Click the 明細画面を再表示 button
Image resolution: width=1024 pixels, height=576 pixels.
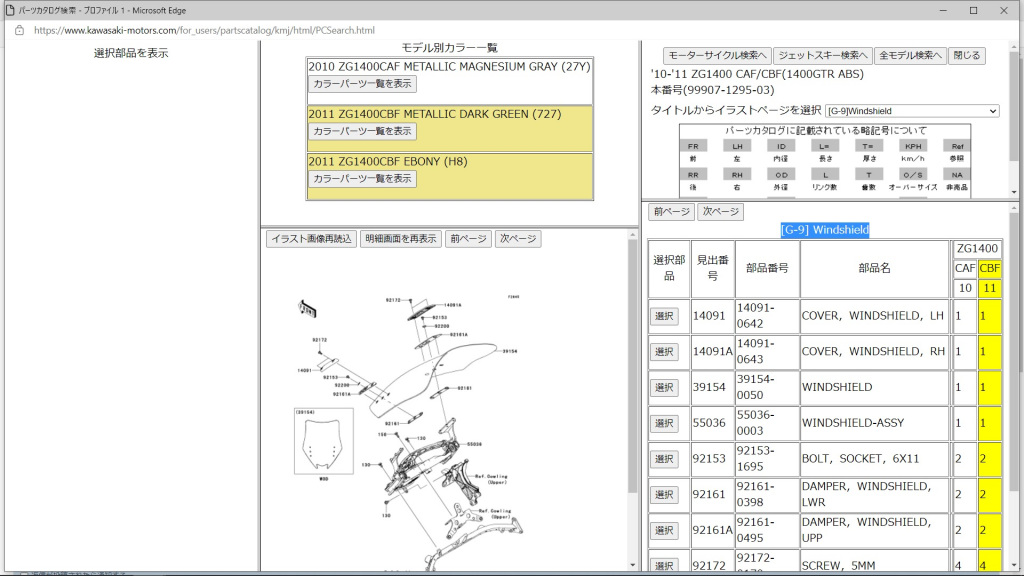pyautogui.click(x=400, y=239)
